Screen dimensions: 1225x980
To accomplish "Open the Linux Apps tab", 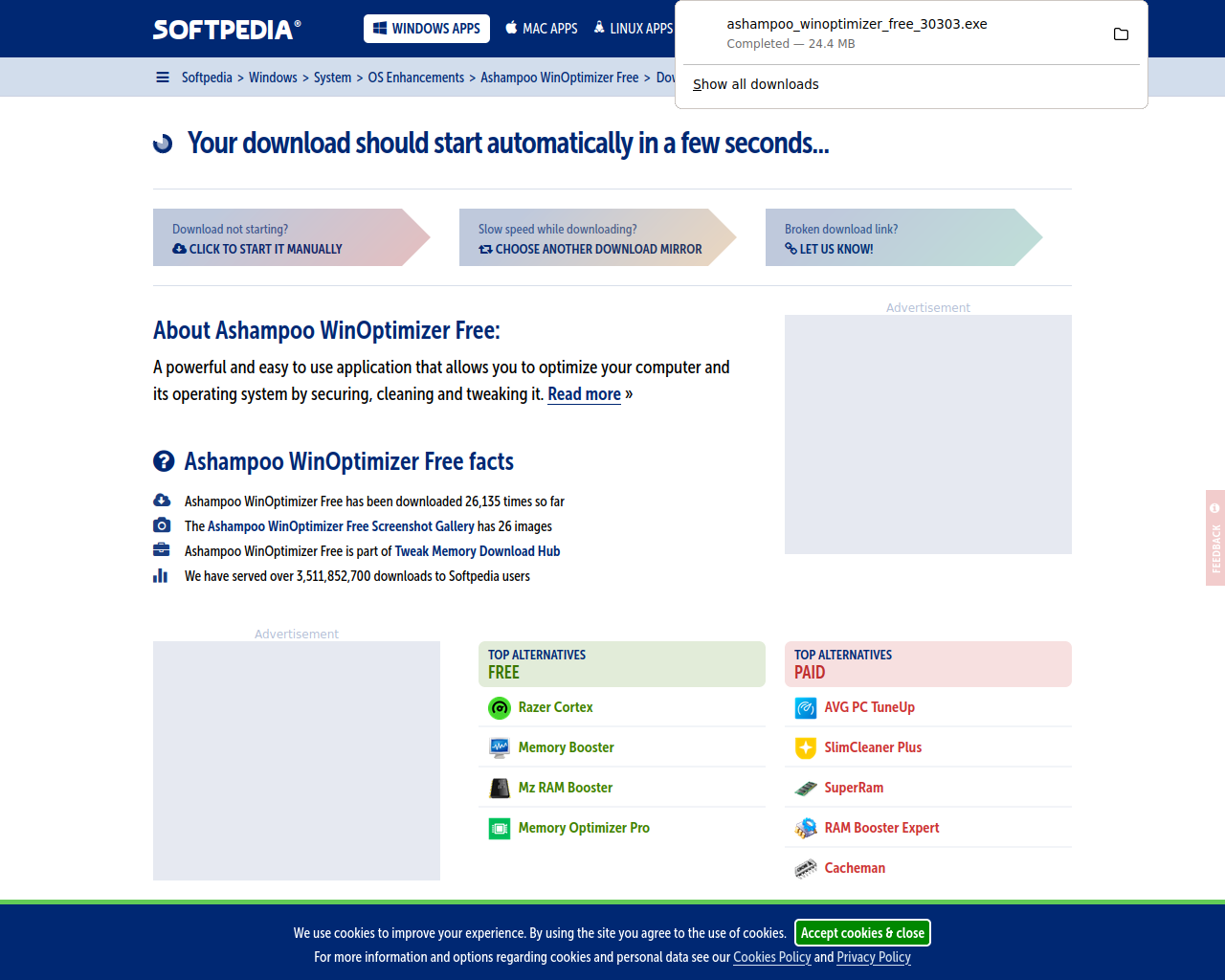I will coord(632,29).
